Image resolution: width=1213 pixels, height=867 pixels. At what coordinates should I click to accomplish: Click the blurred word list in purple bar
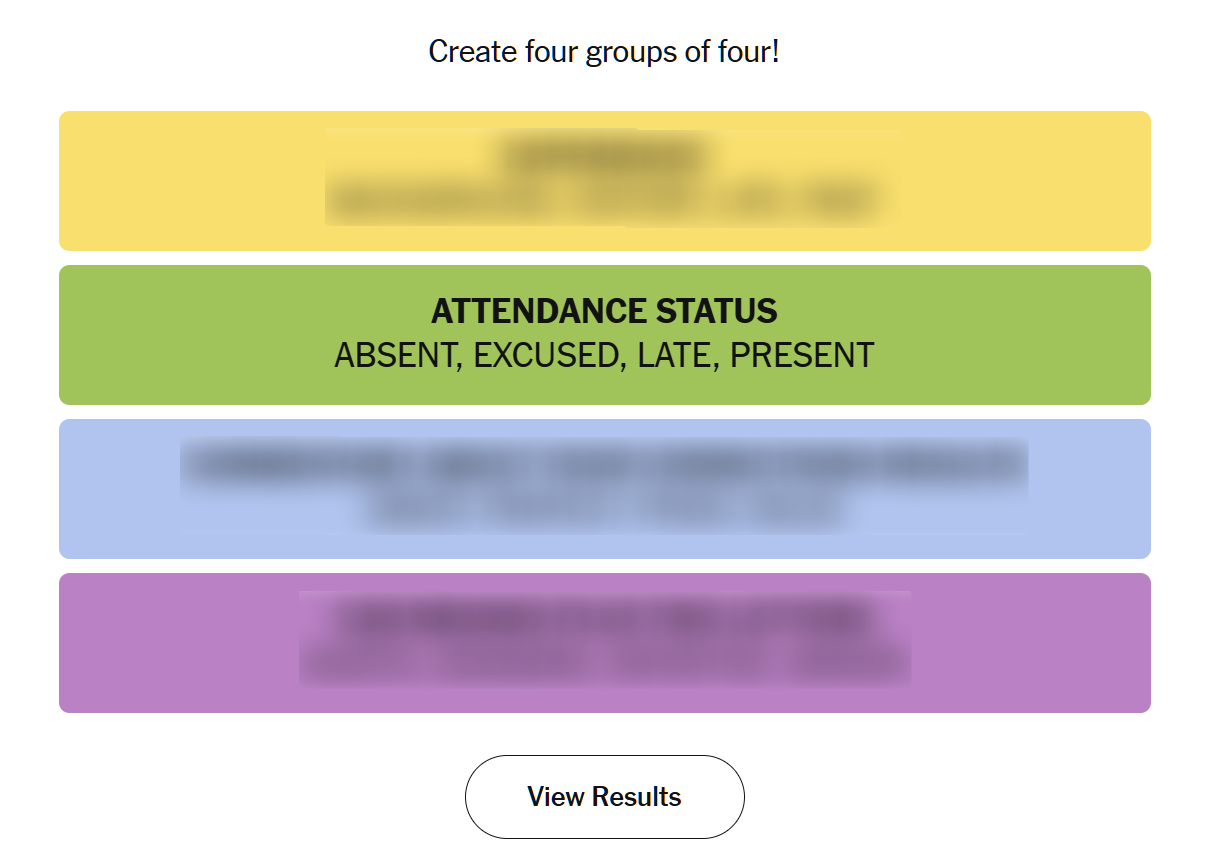tap(604, 665)
